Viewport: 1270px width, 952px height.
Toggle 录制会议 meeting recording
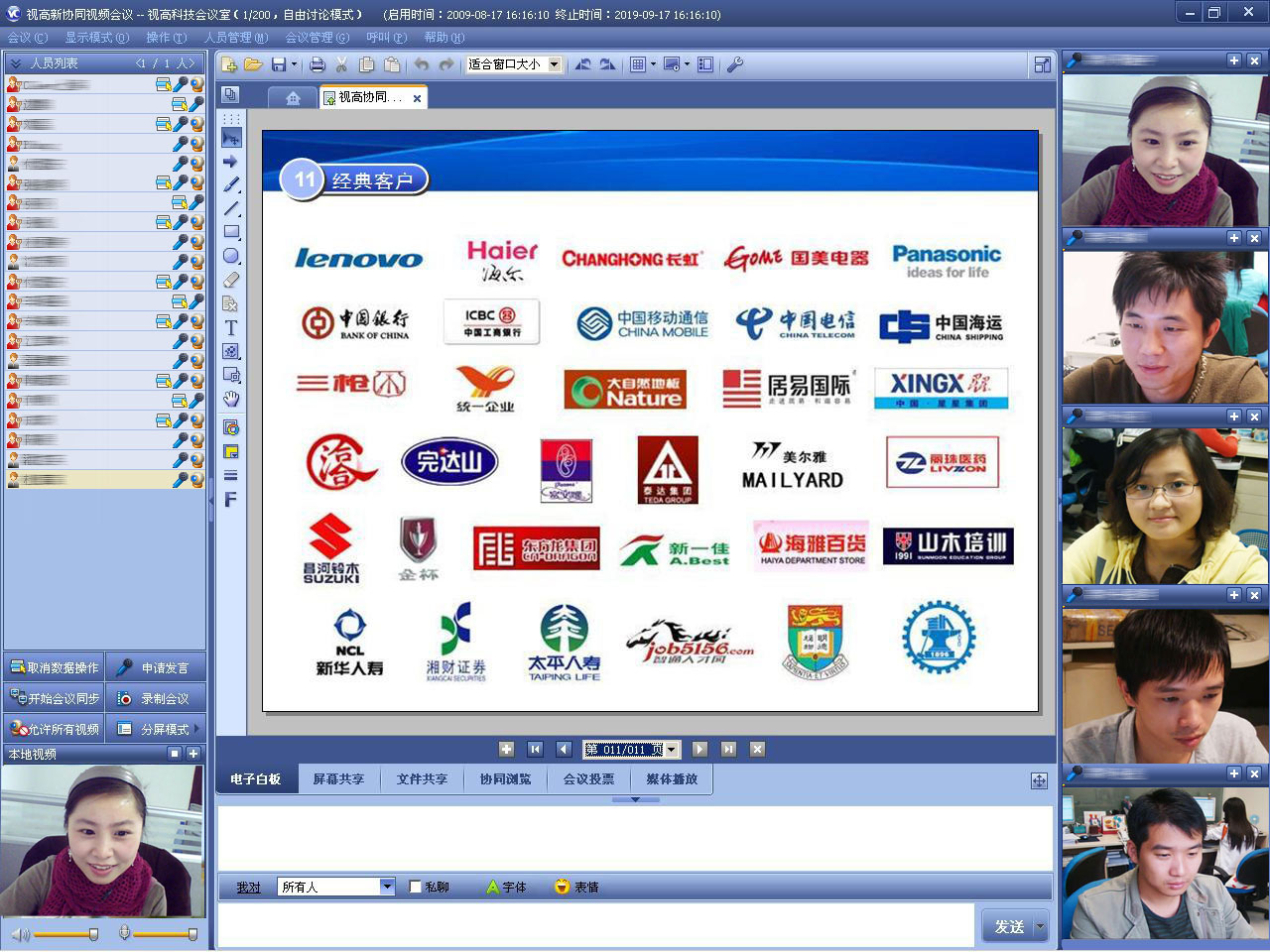pos(156,698)
